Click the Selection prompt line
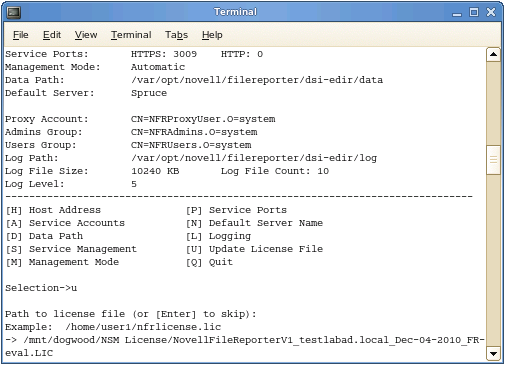 pyautogui.click(x=41, y=288)
